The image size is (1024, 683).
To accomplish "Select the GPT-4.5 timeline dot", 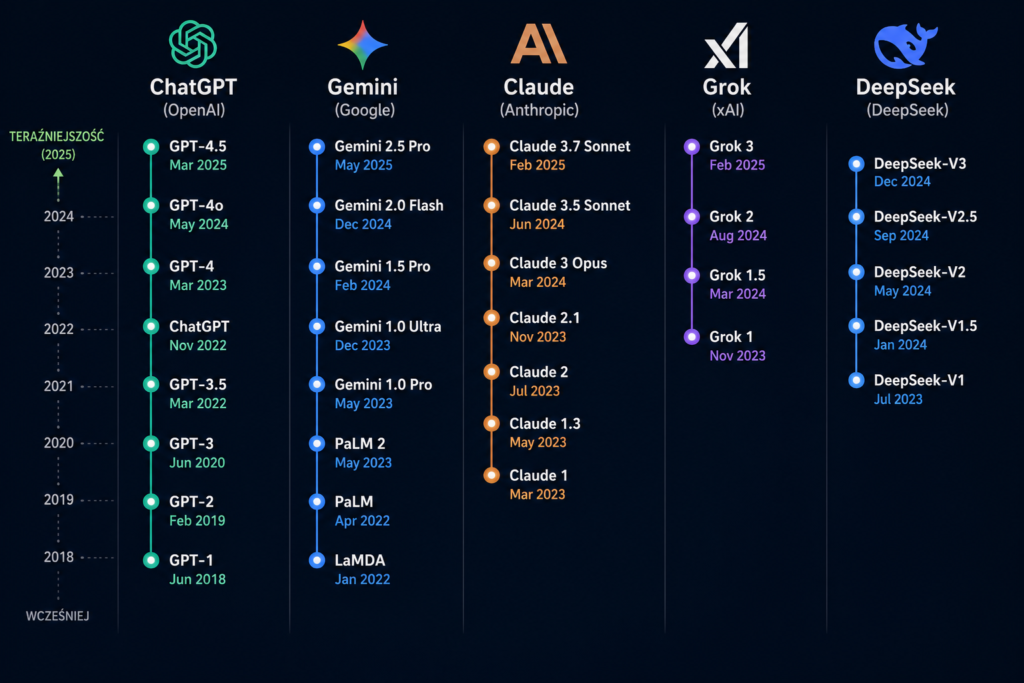I will pyautogui.click(x=151, y=147).
